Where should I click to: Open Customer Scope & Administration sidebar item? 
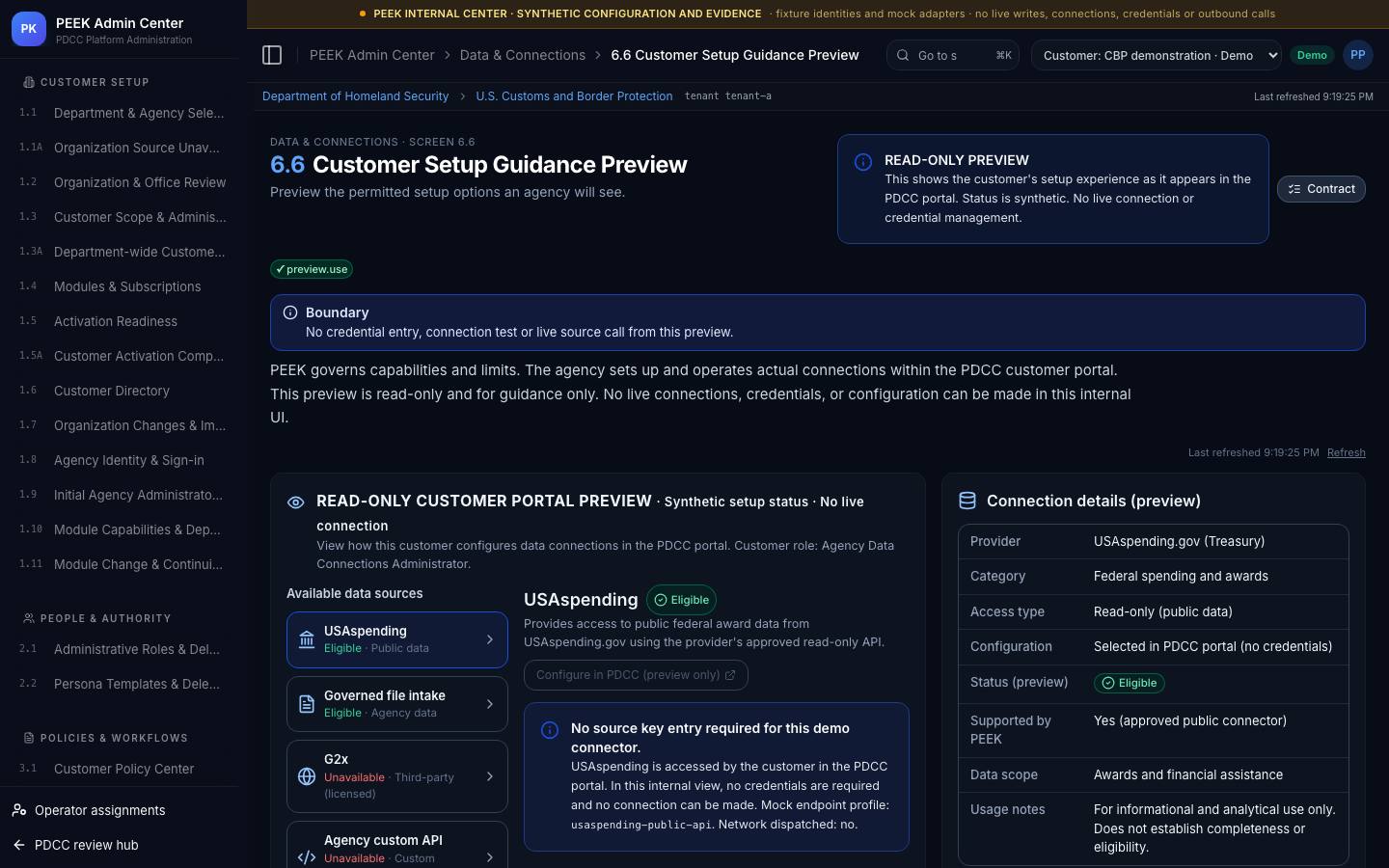click(x=123, y=217)
